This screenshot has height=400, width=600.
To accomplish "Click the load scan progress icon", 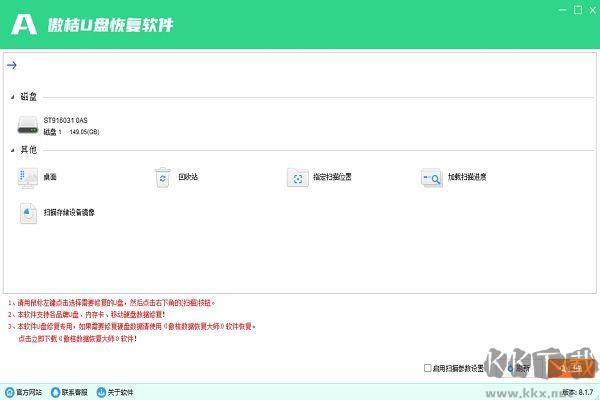I will (x=432, y=178).
